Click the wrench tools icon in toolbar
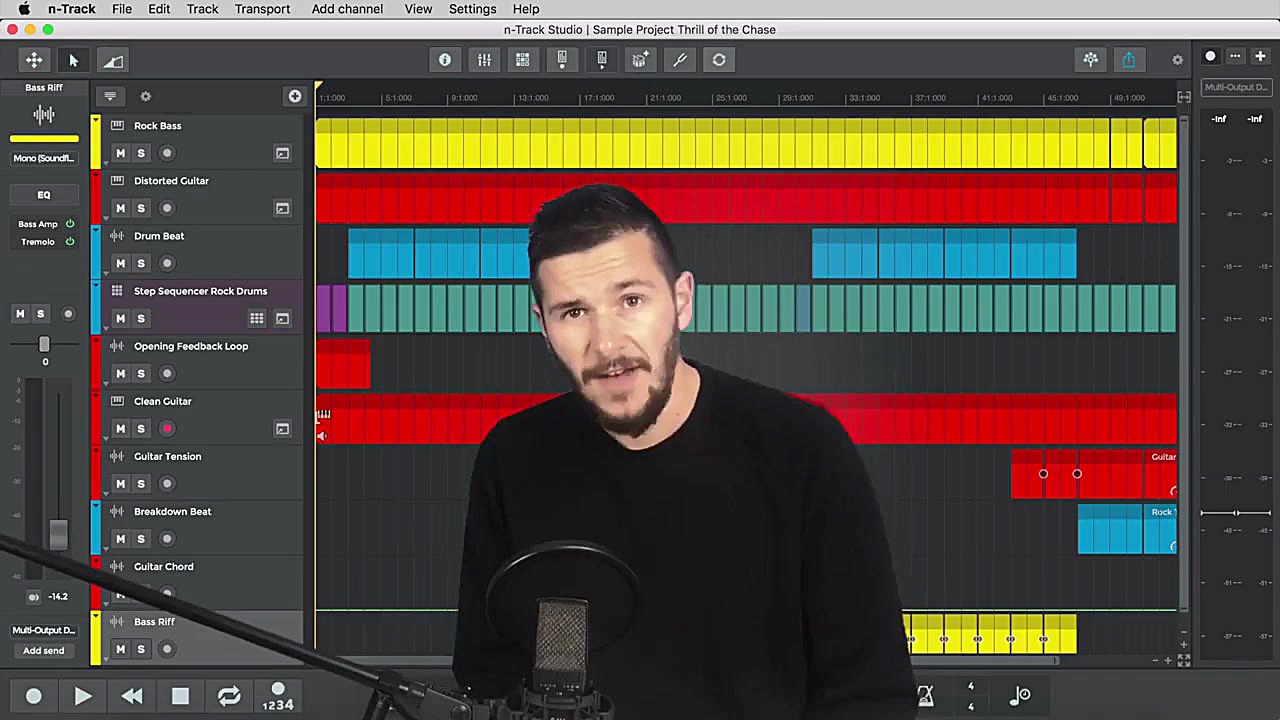The height and width of the screenshot is (720, 1280). click(680, 60)
